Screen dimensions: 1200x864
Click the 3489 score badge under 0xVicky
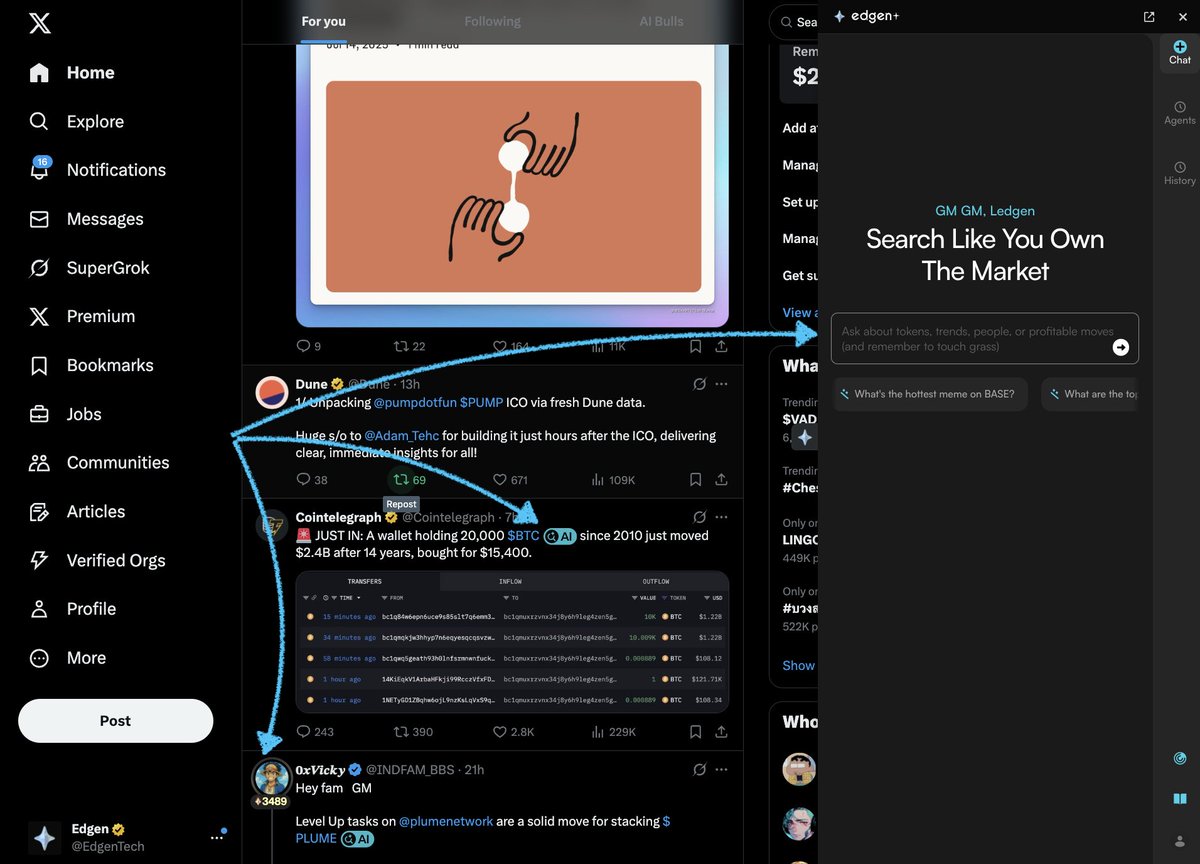pyautogui.click(x=271, y=801)
